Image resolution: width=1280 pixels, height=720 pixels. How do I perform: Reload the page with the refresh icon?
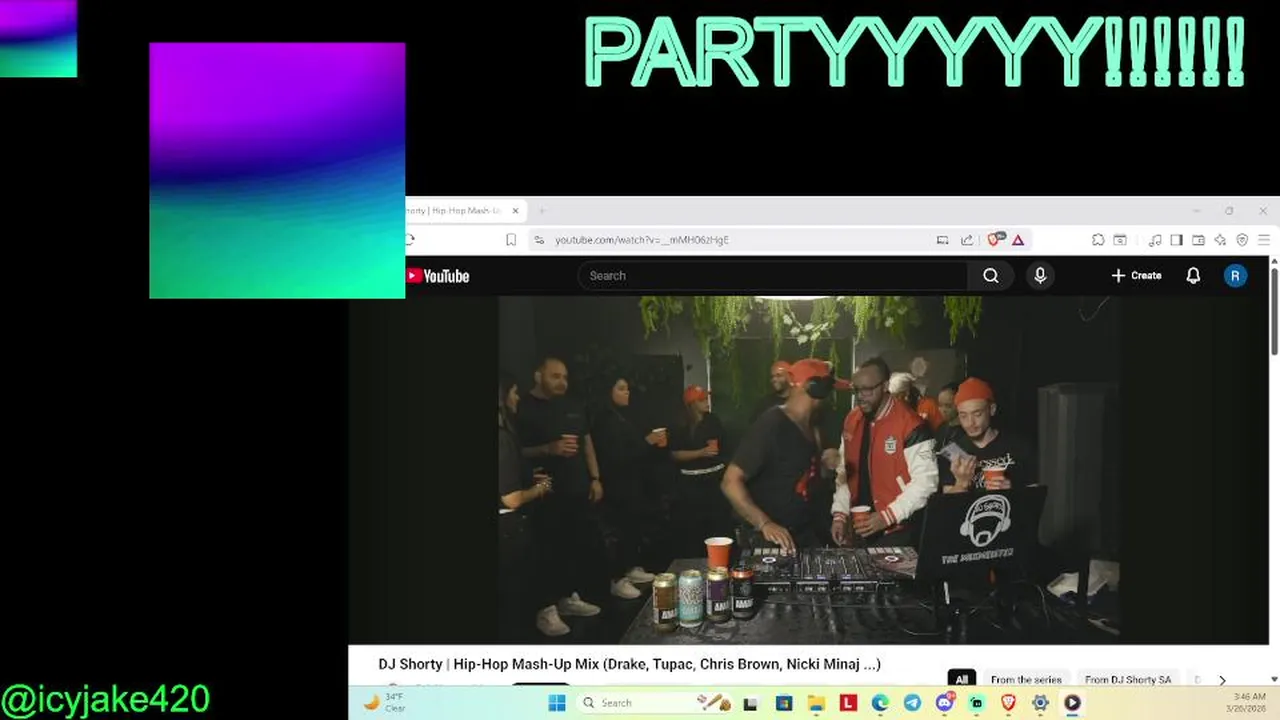click(x=409, y=240)
